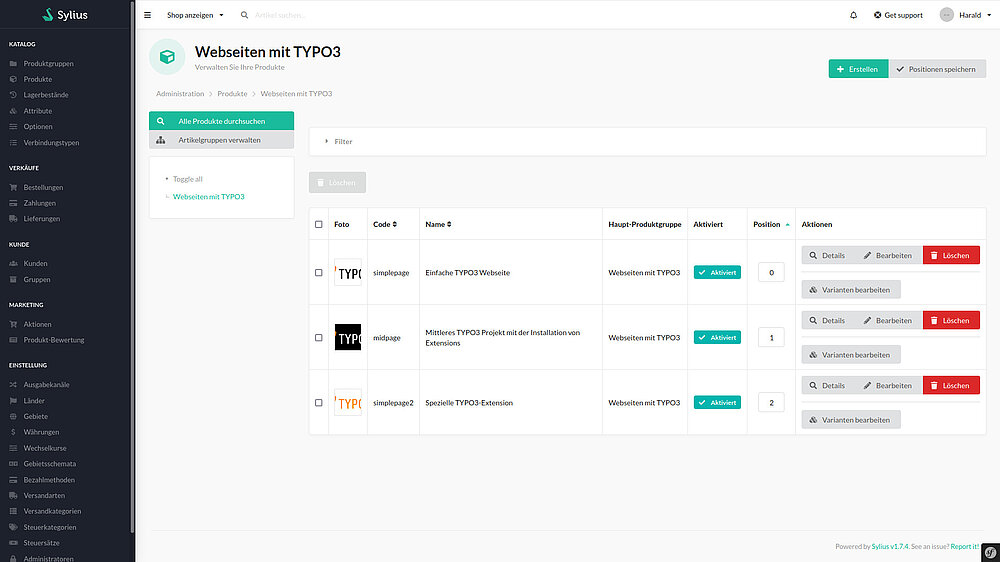Click the bulk Löschen button above table
The width and height of the screenshot is (1000, 562).
[x=337, y=182]
